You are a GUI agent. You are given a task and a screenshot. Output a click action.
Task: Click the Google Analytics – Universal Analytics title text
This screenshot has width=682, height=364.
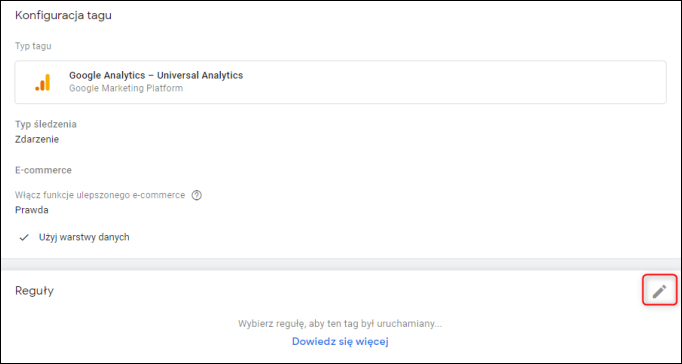pyautogui.click(x=156, y=75)
